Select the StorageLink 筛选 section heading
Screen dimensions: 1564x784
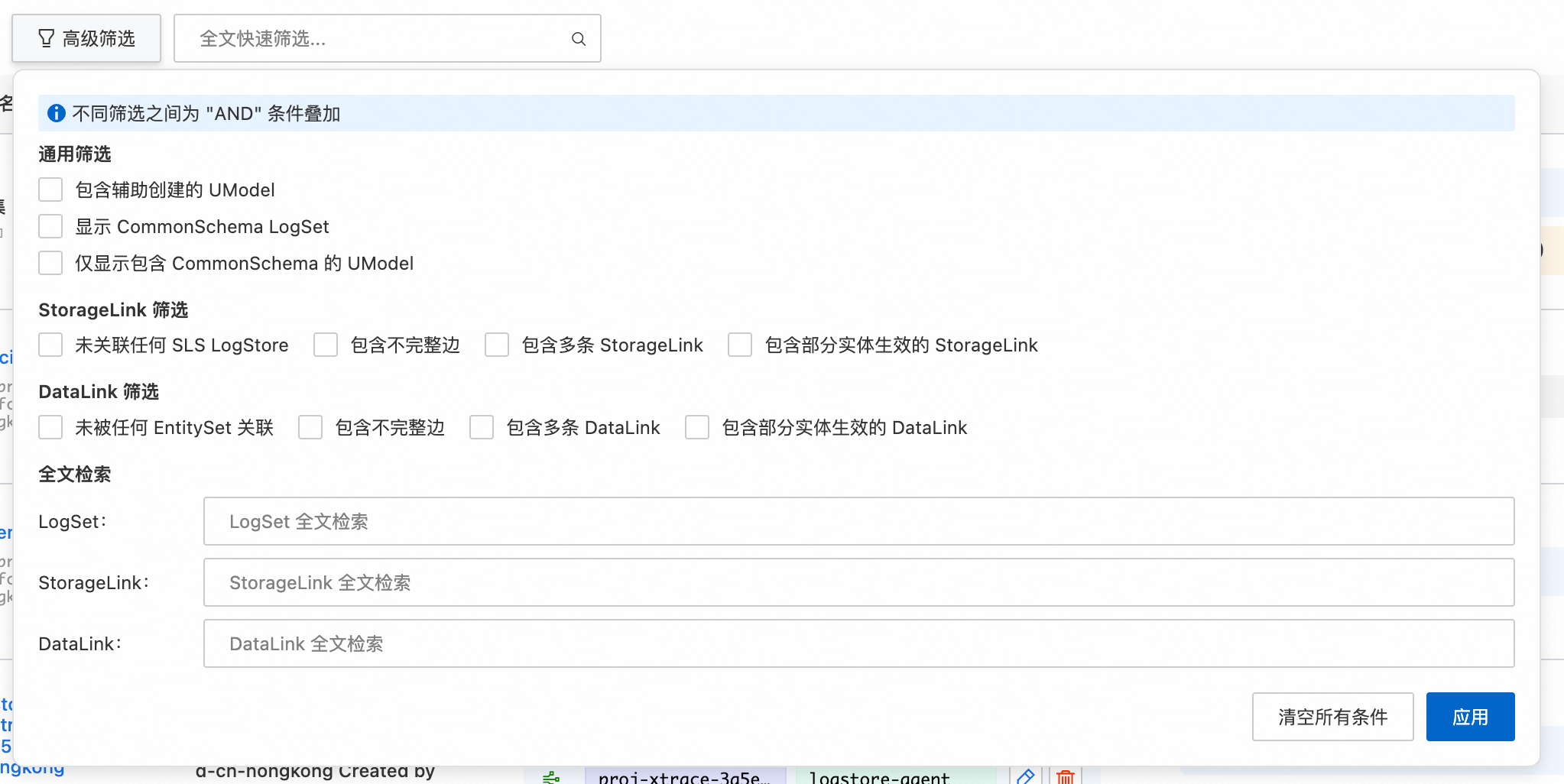coord(113,309)
